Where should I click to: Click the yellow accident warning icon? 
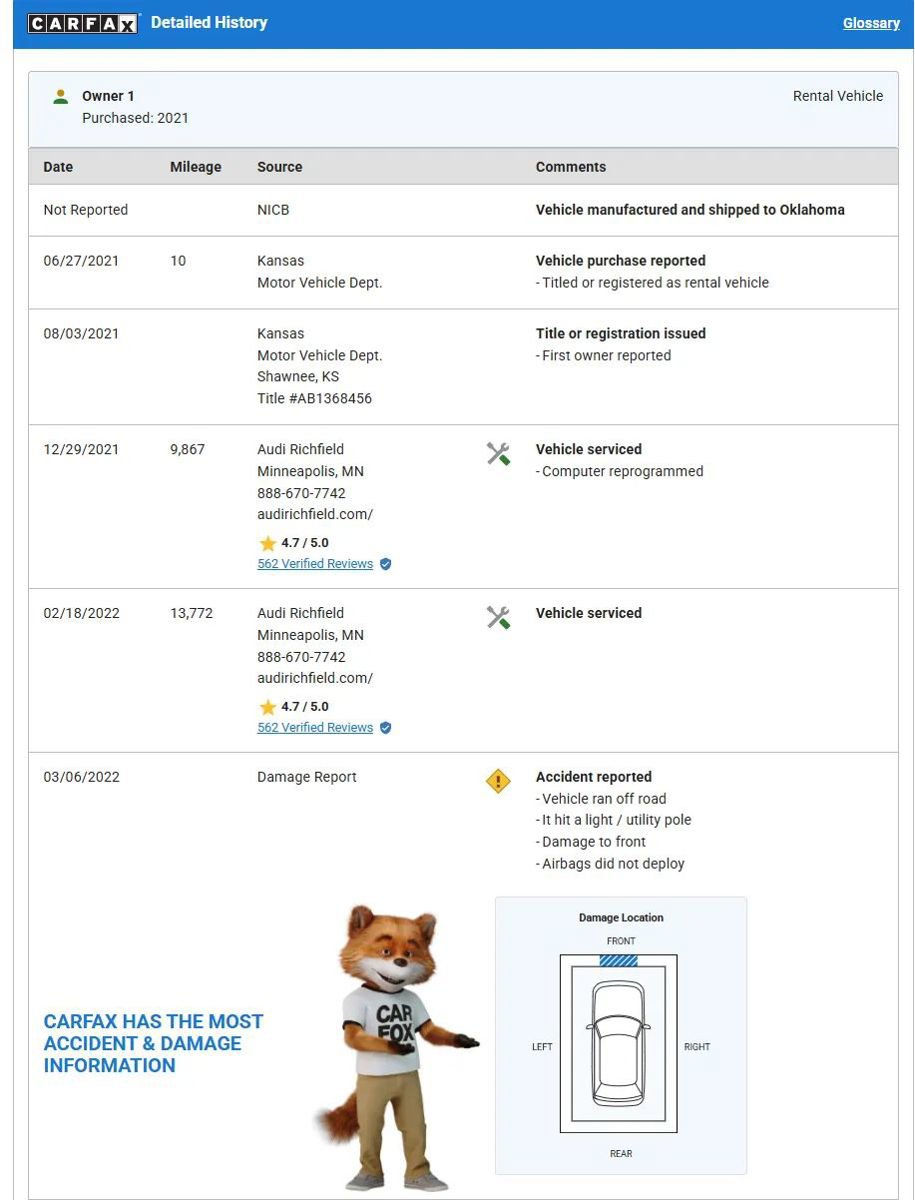498,781
